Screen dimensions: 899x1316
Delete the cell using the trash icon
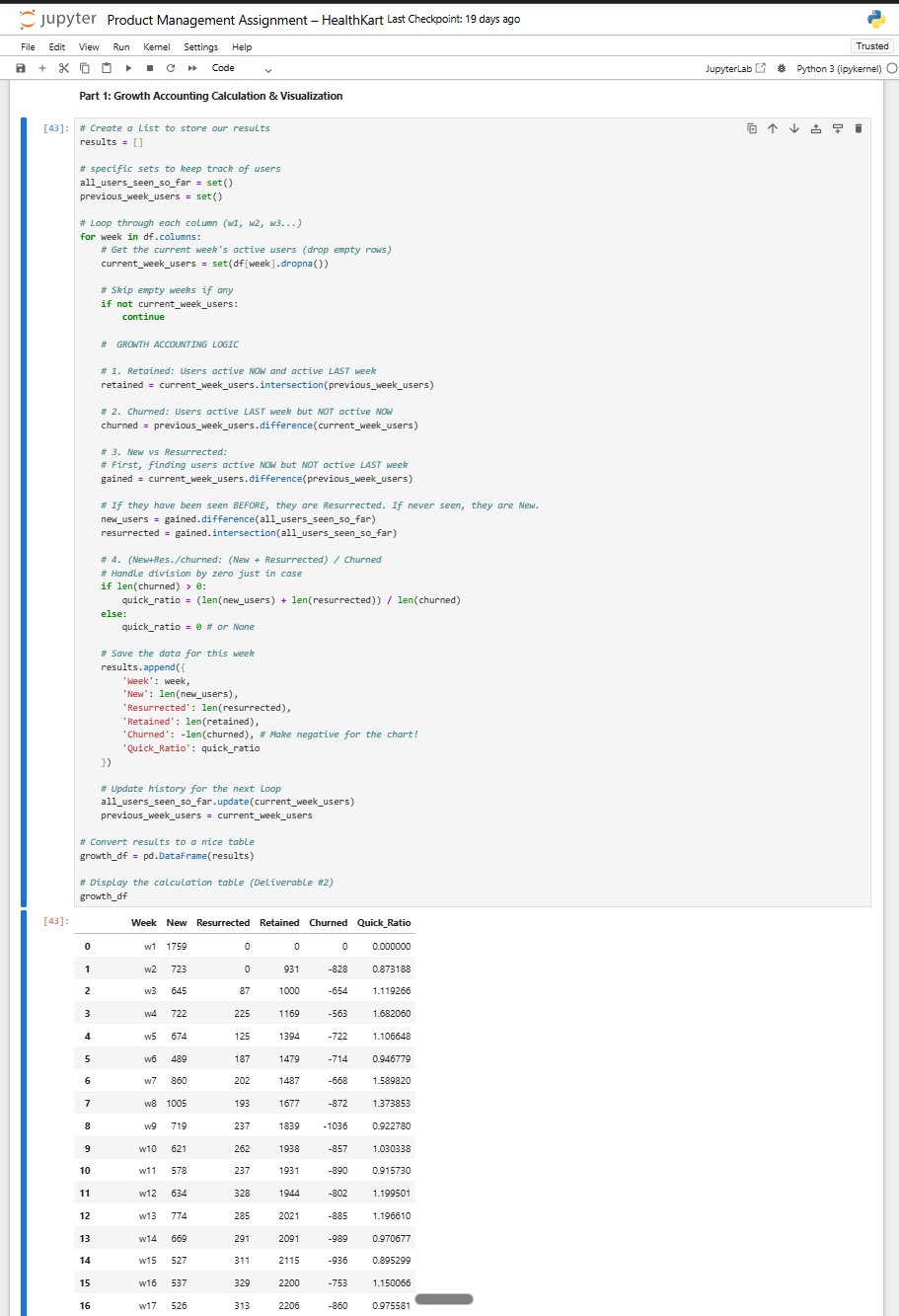[858, 128]
